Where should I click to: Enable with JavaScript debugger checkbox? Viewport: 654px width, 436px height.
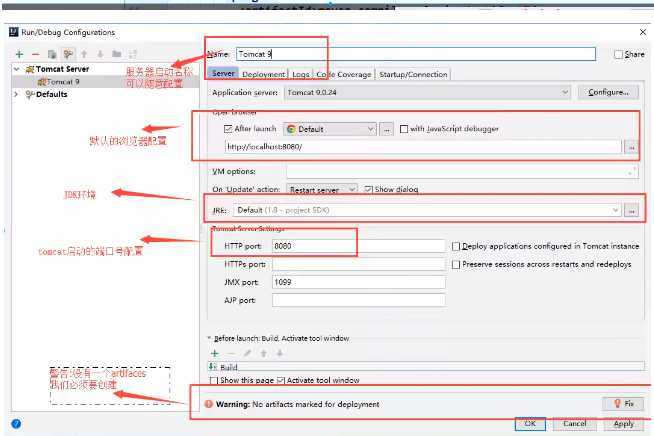point(404,129)
